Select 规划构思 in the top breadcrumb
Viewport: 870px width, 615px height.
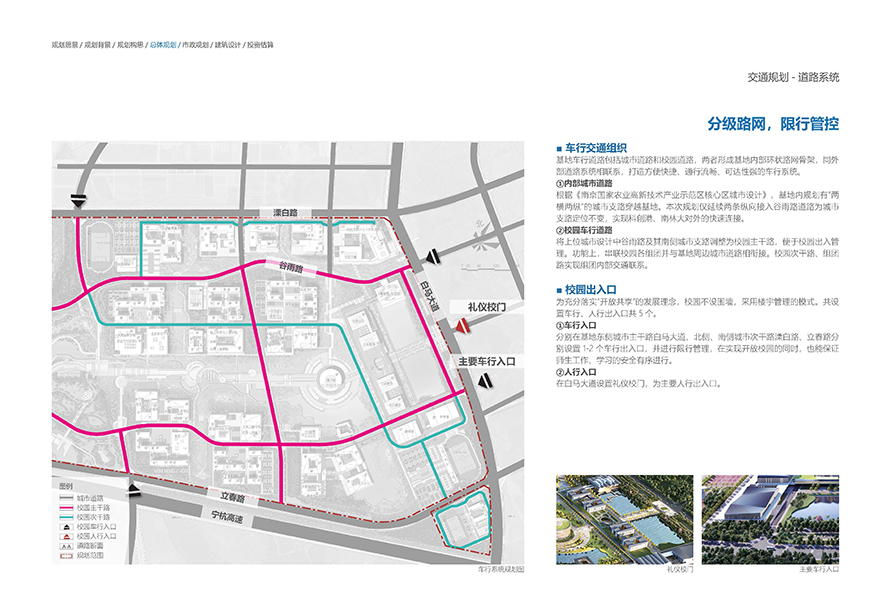pos(130,45)
